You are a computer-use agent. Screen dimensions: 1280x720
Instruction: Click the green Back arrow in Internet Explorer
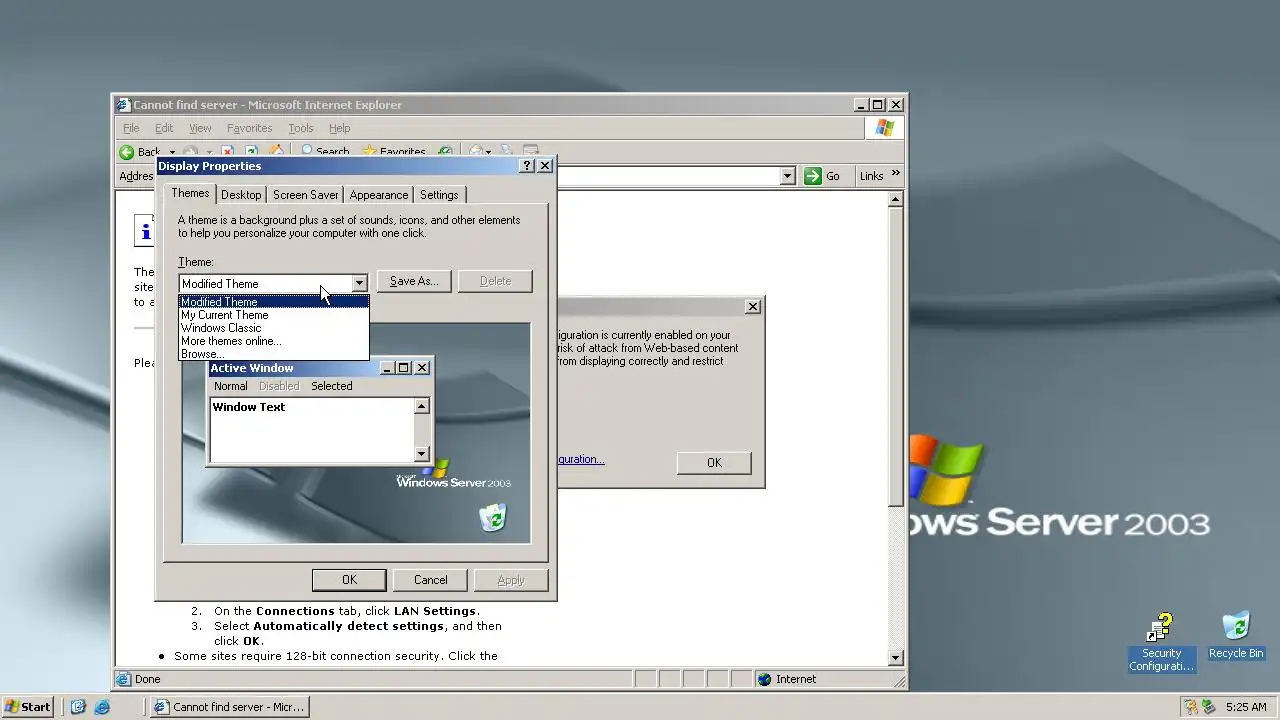click(127, 152)
